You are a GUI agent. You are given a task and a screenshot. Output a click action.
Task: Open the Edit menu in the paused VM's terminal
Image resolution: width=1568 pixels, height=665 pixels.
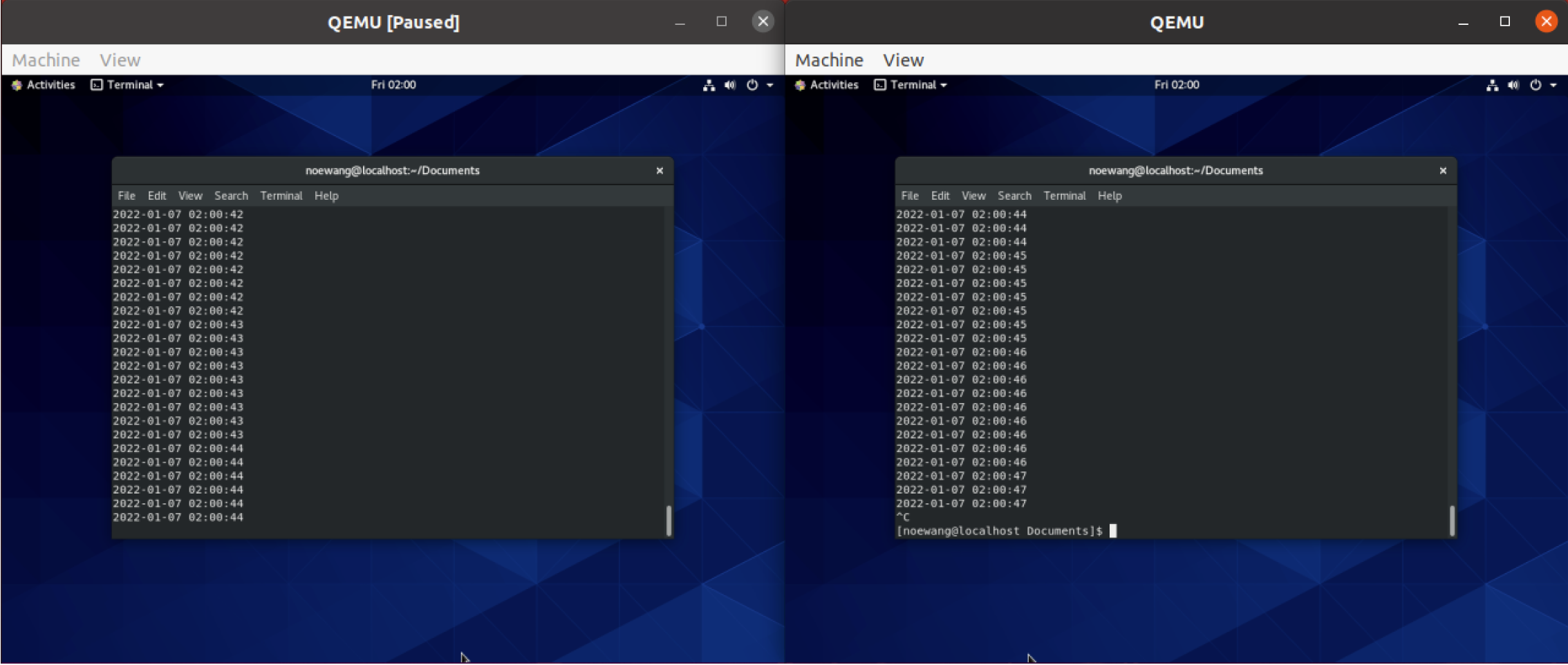(157, 196)
